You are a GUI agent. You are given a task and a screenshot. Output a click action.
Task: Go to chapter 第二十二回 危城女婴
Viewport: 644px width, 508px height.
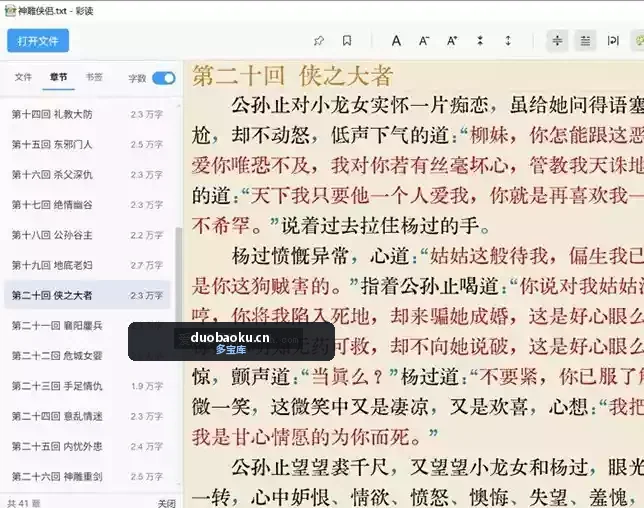(x=87, y=356)
